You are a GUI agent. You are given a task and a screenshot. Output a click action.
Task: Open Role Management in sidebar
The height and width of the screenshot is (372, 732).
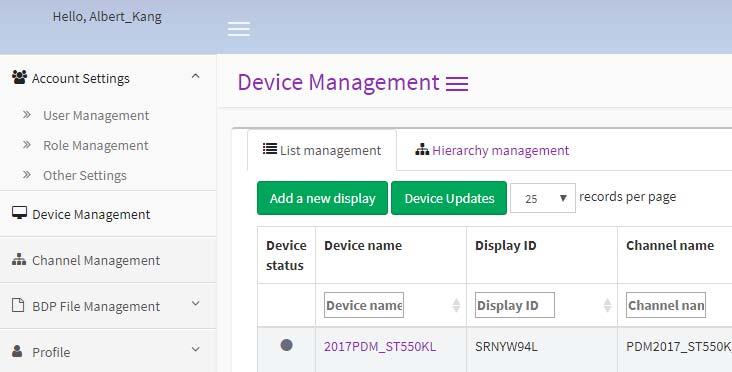pyautogui.click(x=96, y=146)
